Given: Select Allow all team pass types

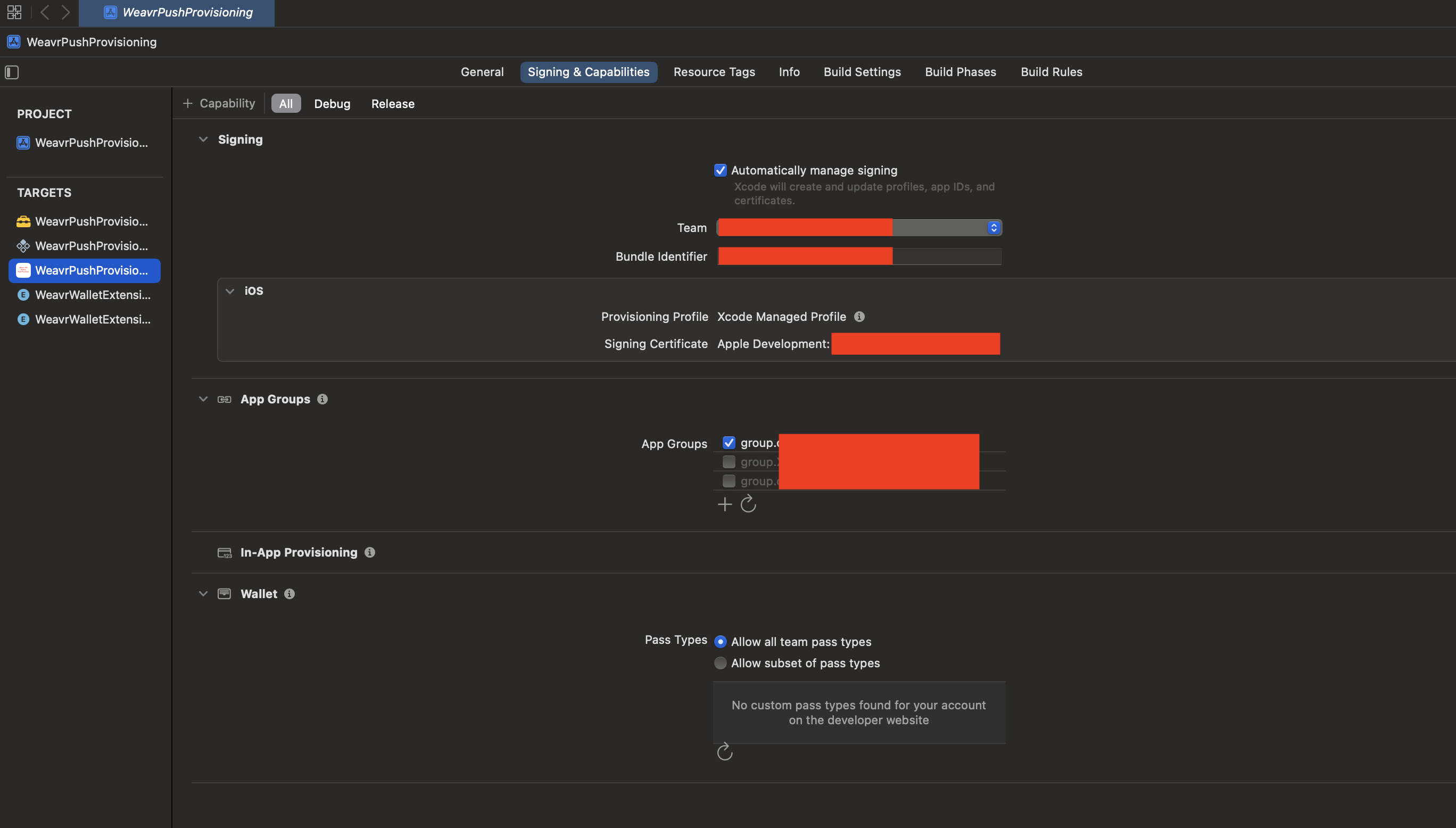Looking at the screenshot, I should coord(720,641).
